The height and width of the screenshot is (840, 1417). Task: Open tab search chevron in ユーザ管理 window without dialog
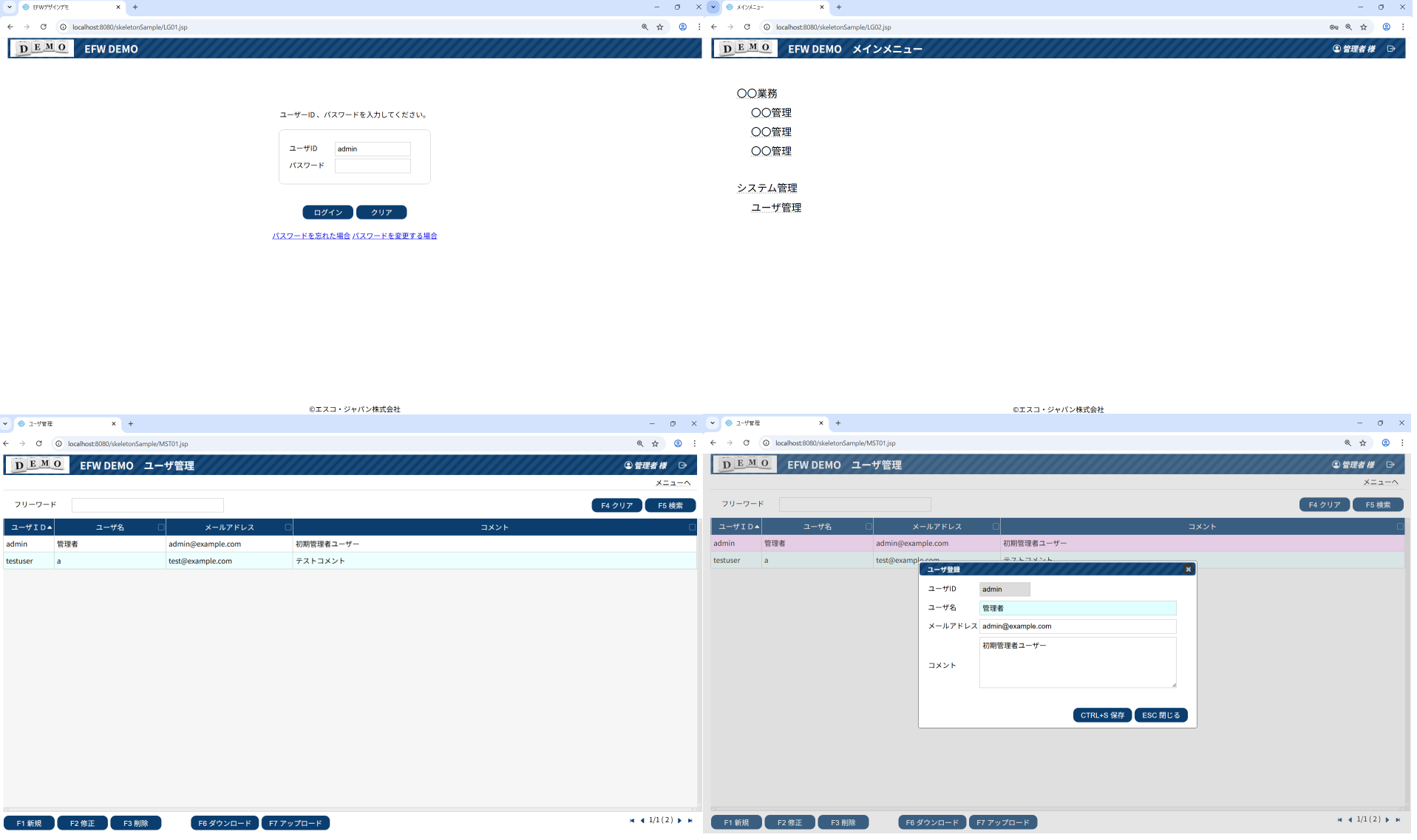coord(5,424)
